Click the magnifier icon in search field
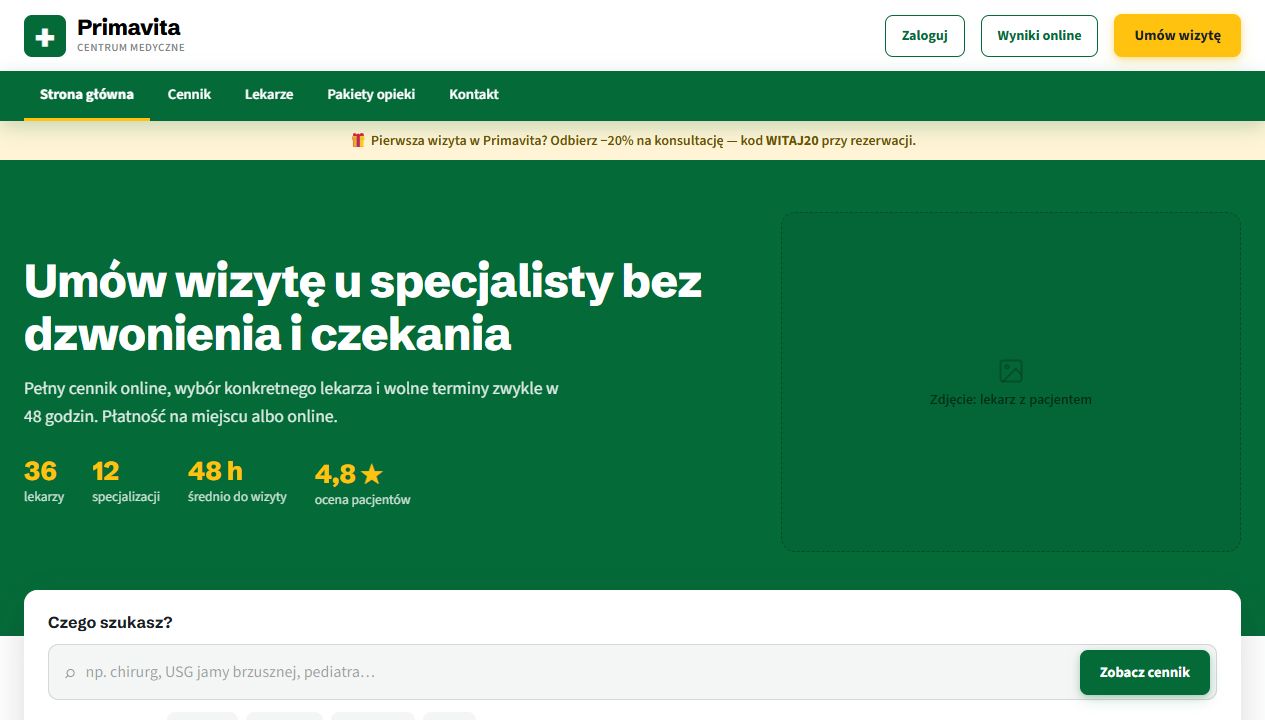 (70, 673)
